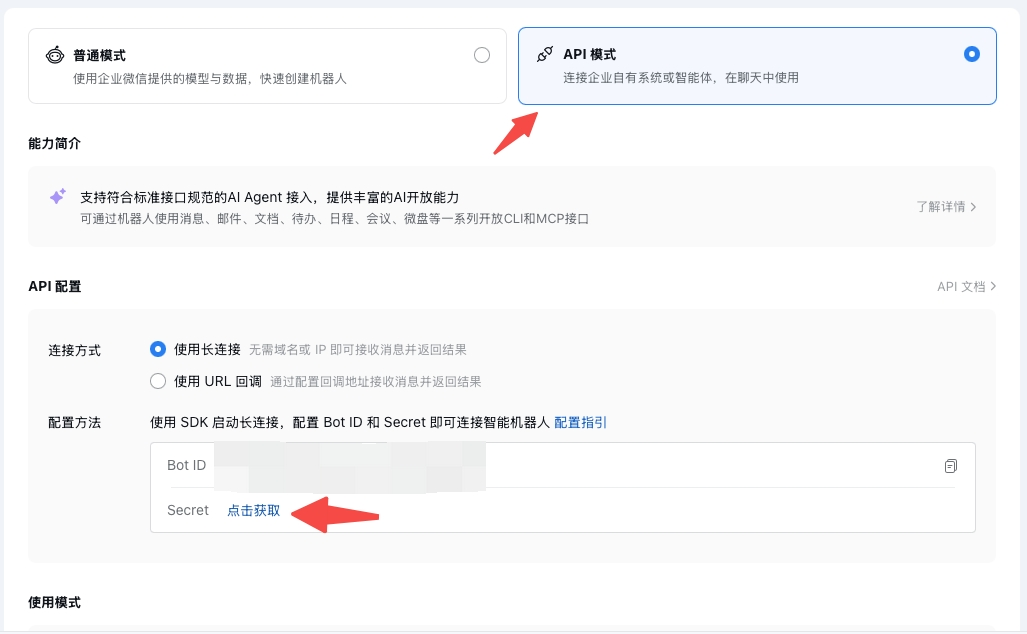Click the API 配置 section heading
The height and width of the screenshot is (634, 1027).
pyautogui.click(x=54, y=286)
